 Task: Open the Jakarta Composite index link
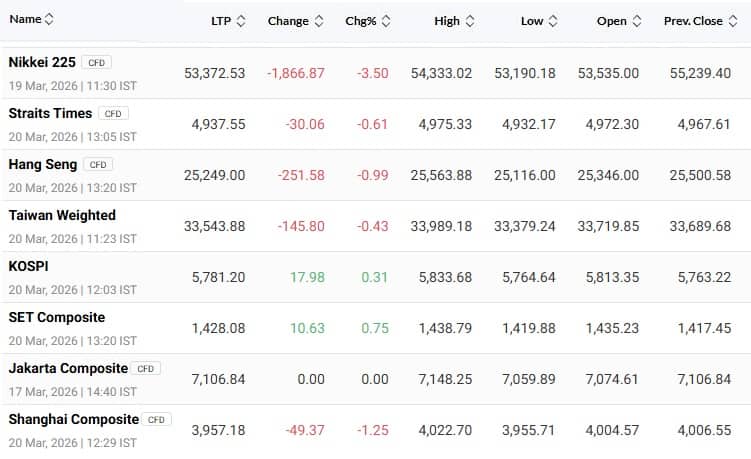(x=68, y=368)
